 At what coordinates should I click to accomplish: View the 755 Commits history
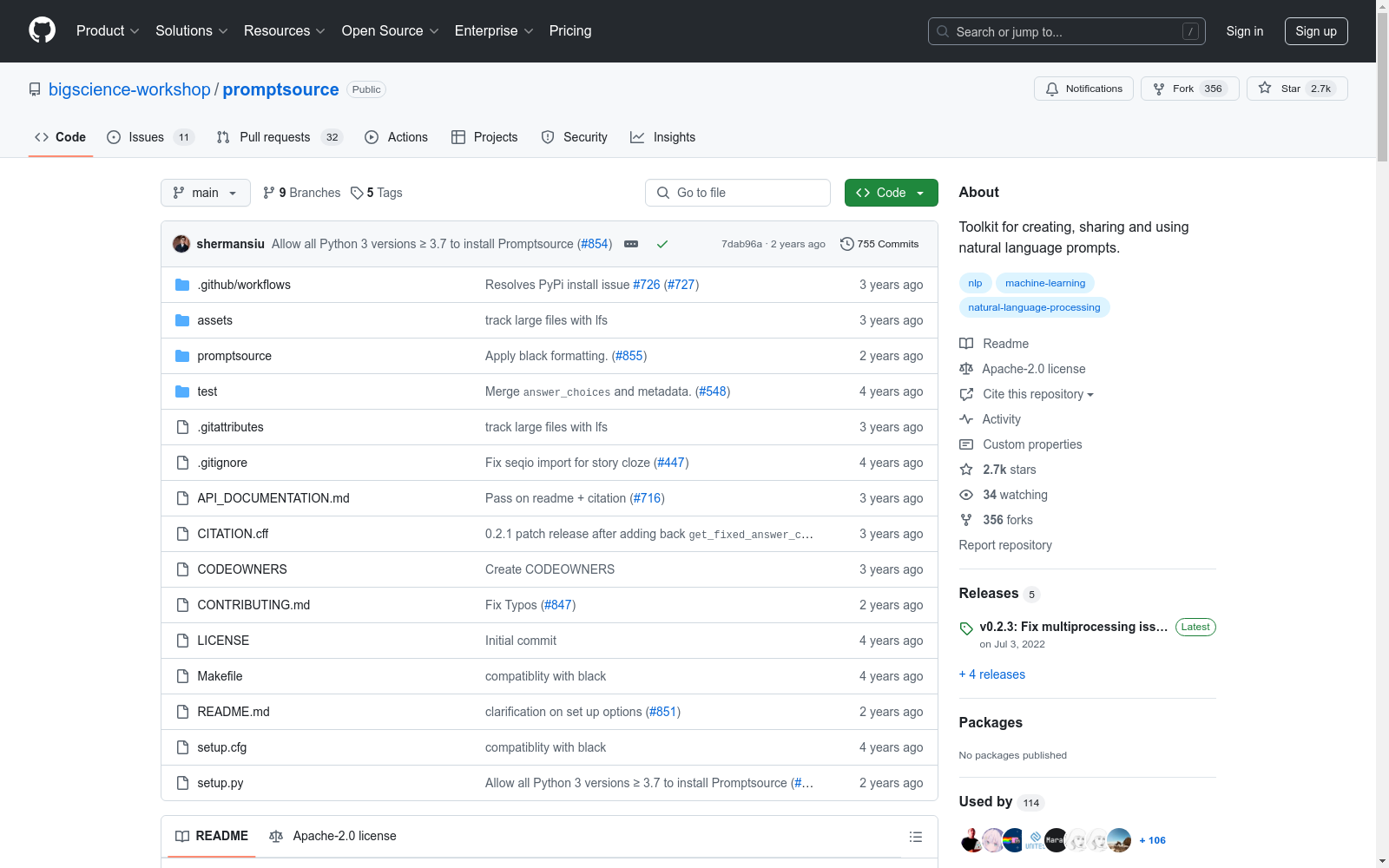pos(879,244)
